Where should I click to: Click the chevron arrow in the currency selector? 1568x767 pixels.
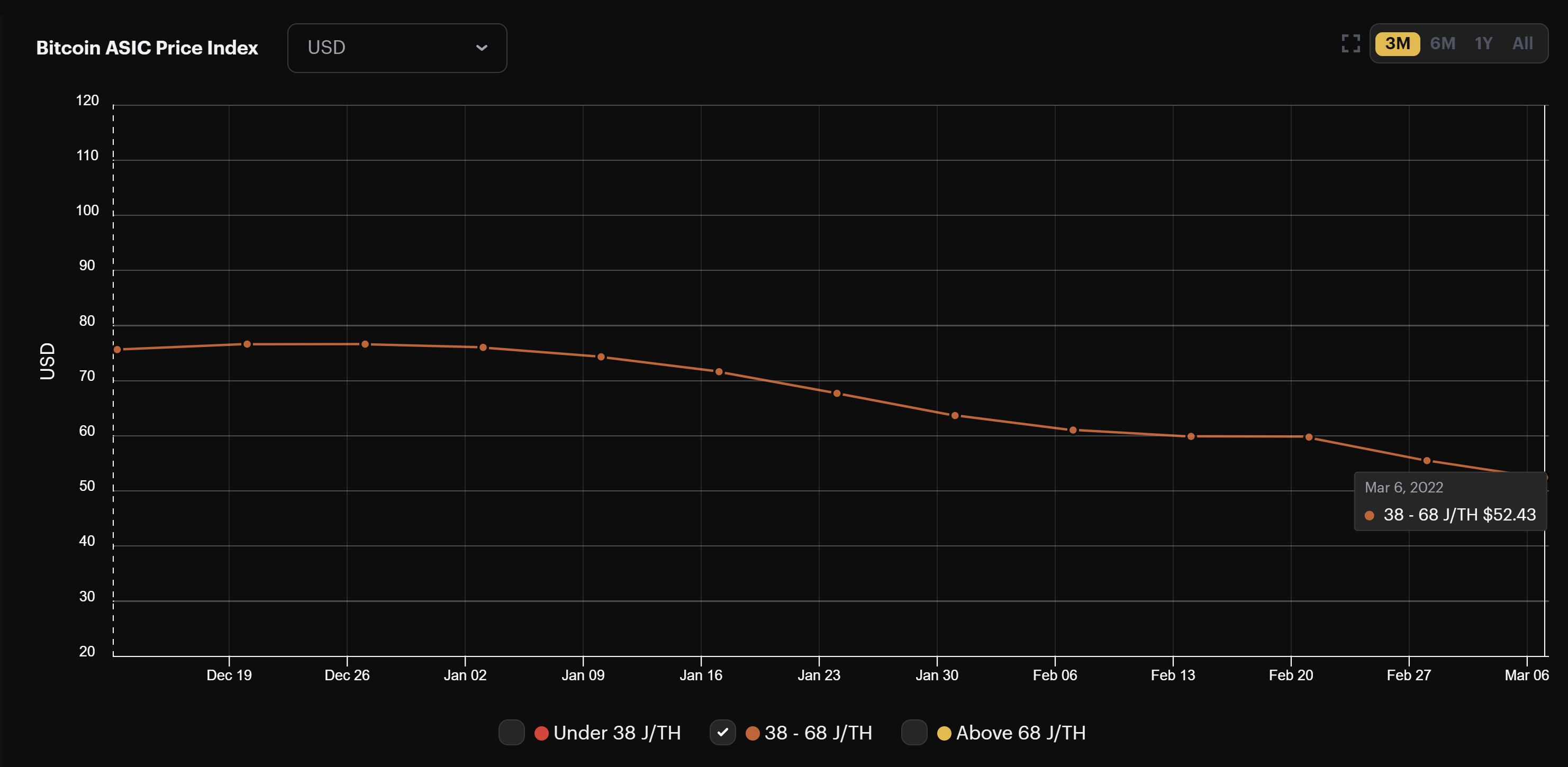482,48
